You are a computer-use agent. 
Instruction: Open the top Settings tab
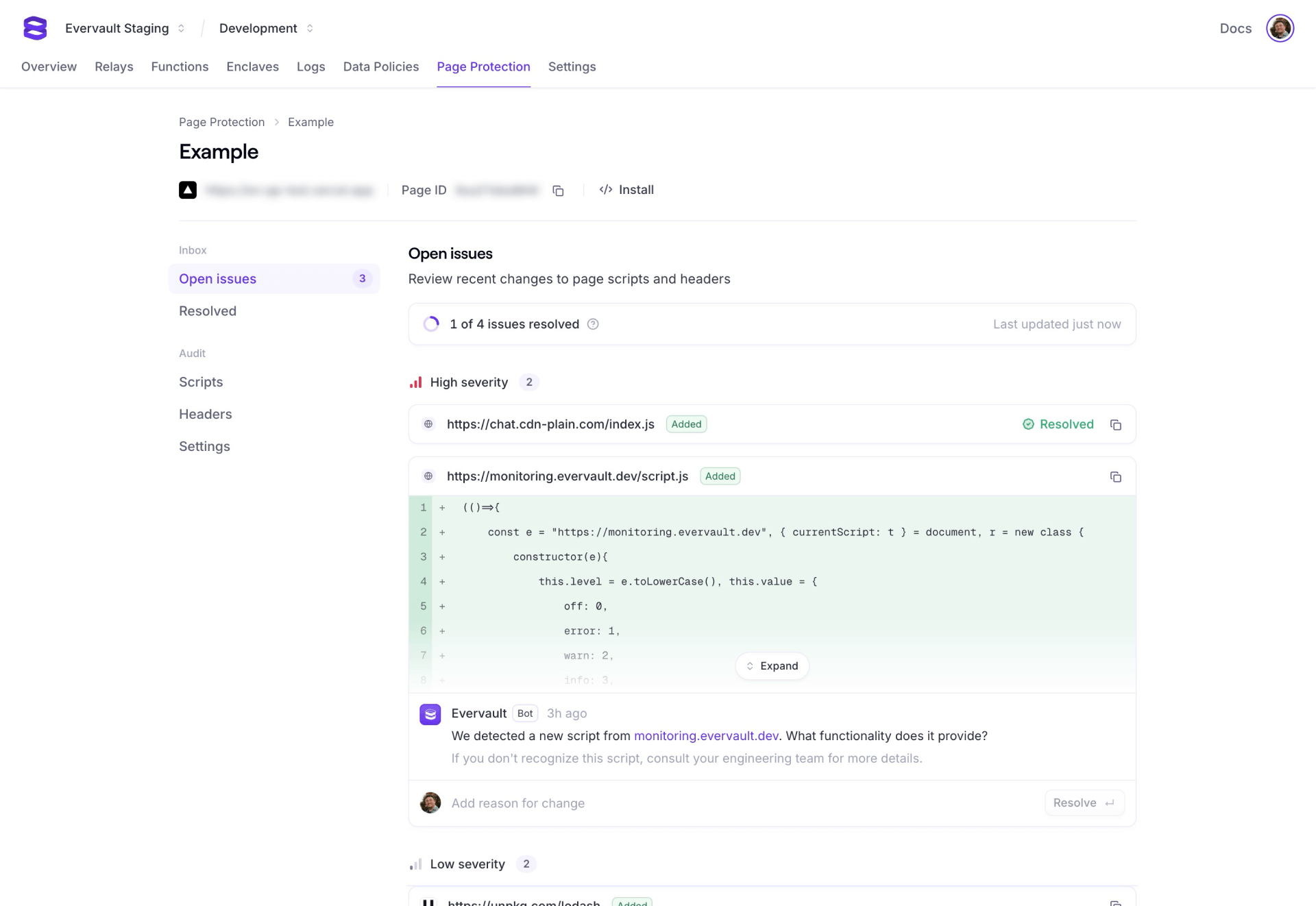(572, 66)
